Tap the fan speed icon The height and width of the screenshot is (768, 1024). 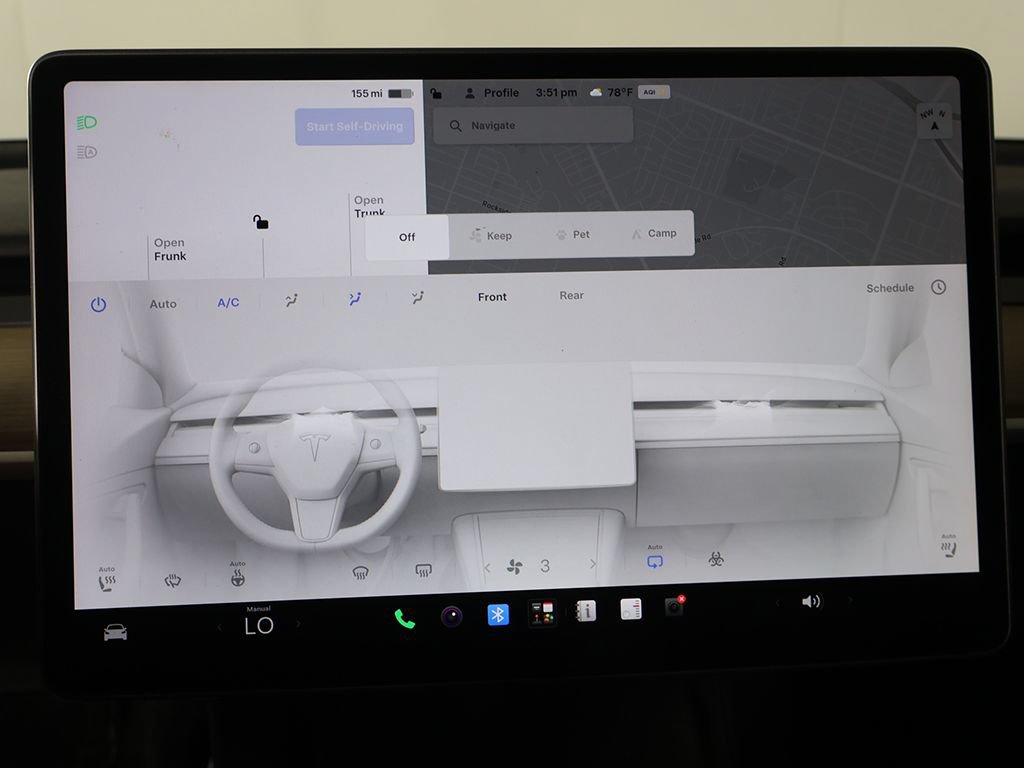click(515, 567)
